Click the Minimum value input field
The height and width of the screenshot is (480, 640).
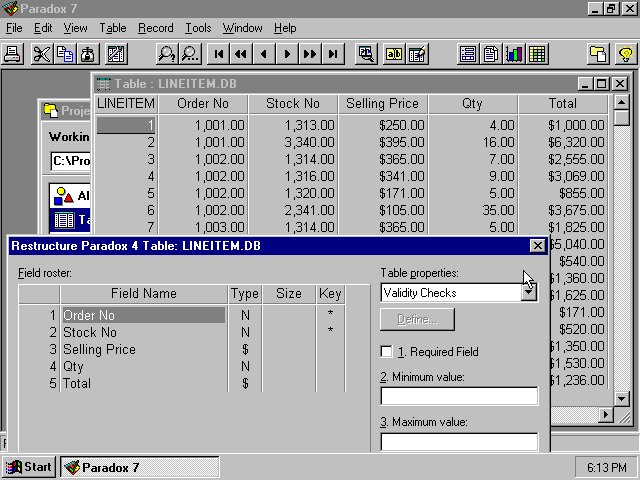click(x=459, y=396)
